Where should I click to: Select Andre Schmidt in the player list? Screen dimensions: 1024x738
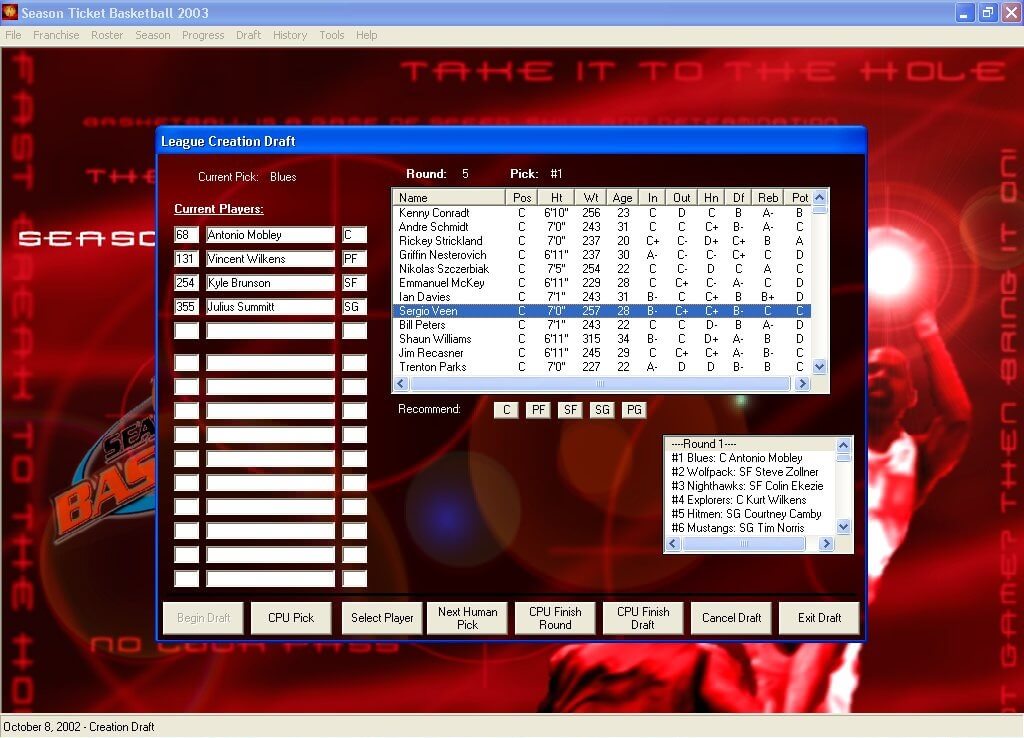pos(602,227)
